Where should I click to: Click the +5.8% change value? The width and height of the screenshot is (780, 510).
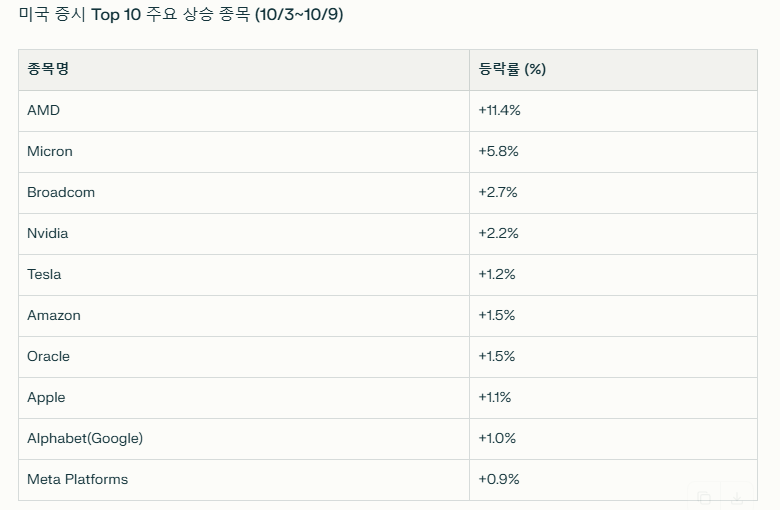pyautogui.click(x=498, y=152)
